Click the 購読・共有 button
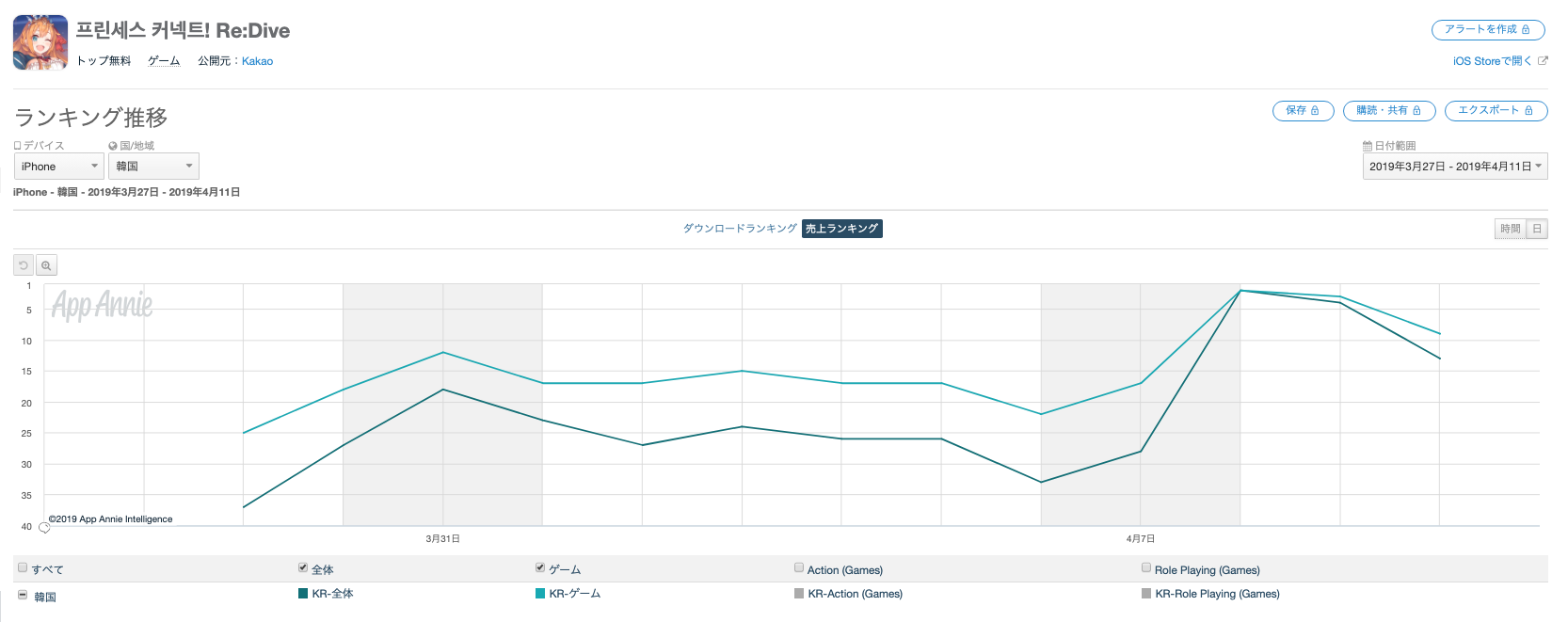This screenshot has height=622, width=1568. 1389,111
